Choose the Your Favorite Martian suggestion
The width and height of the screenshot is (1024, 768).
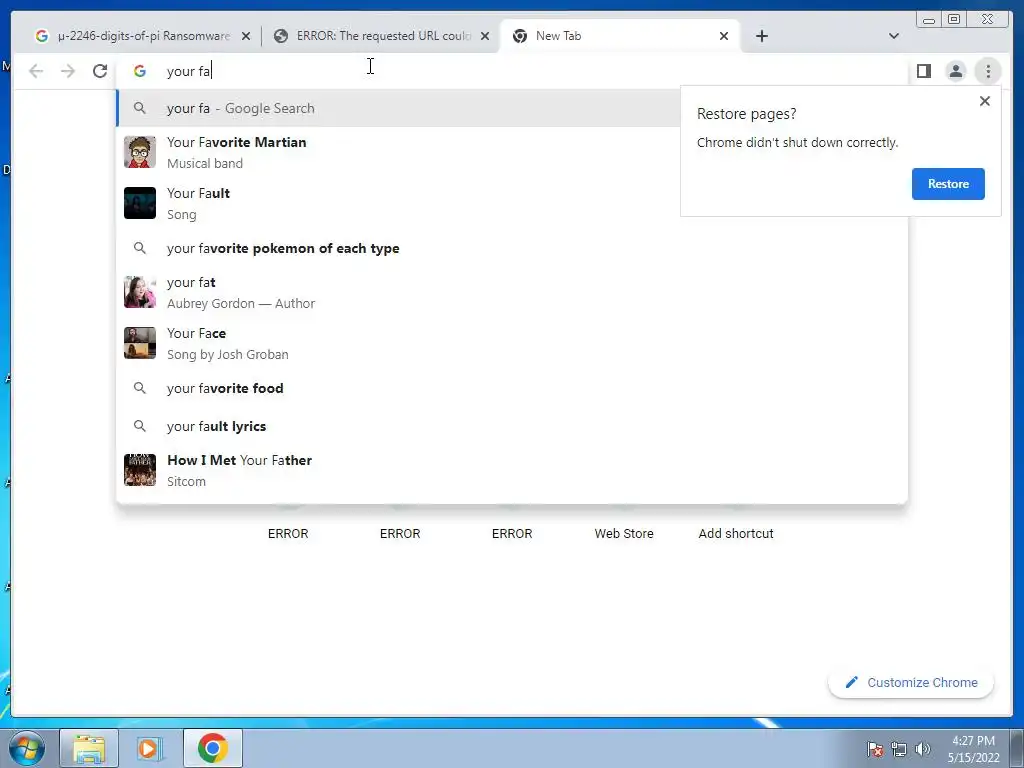click(x=398, y=152)
